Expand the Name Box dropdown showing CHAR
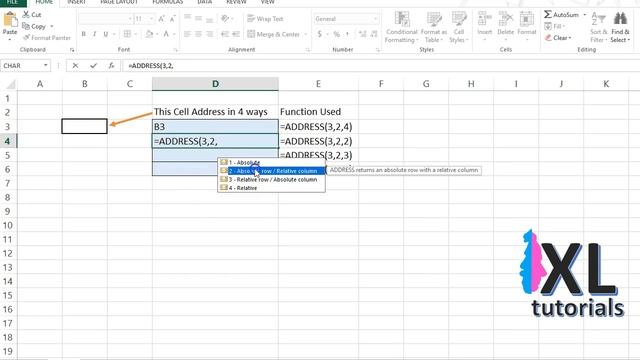Viewport: 640px width, 360px height. pyautogui.click(x=46, y=65)
